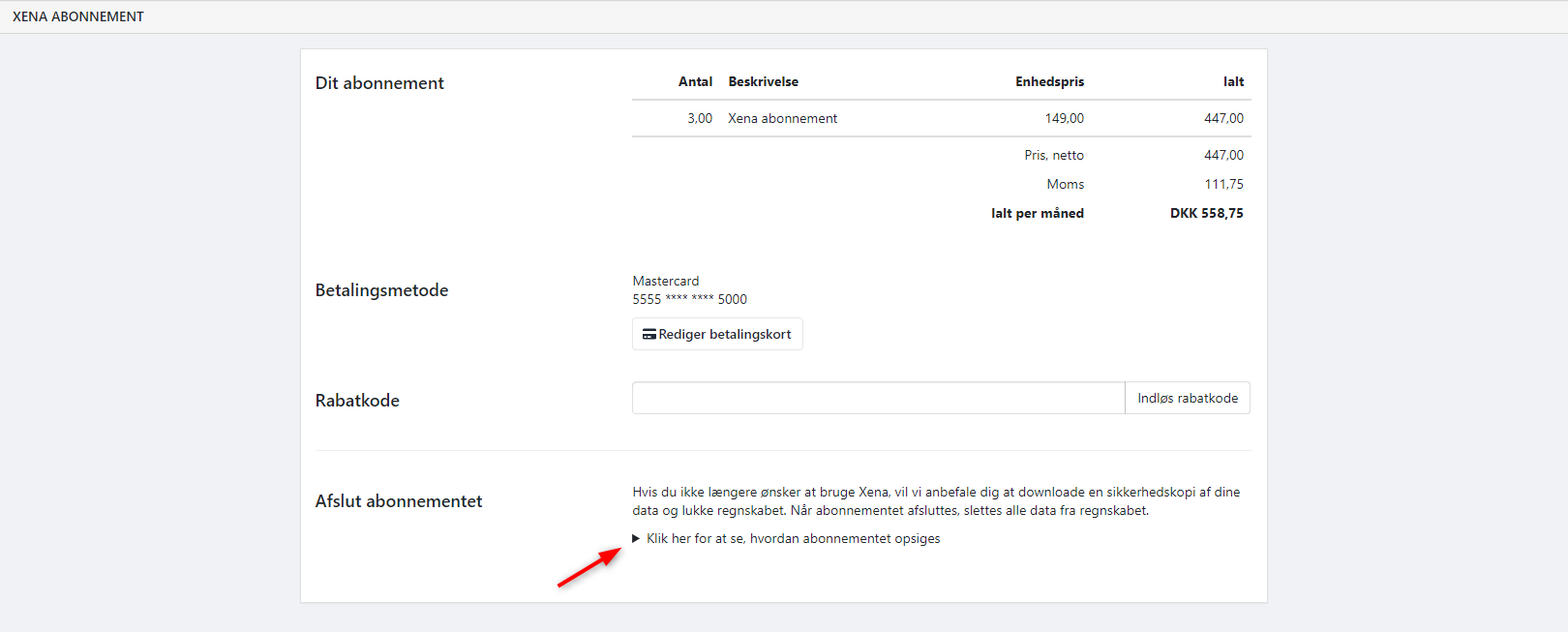Viewport: 1568px width, 632px height.
Task: Click the Enhedspris column header
Action: (1049, 82)
